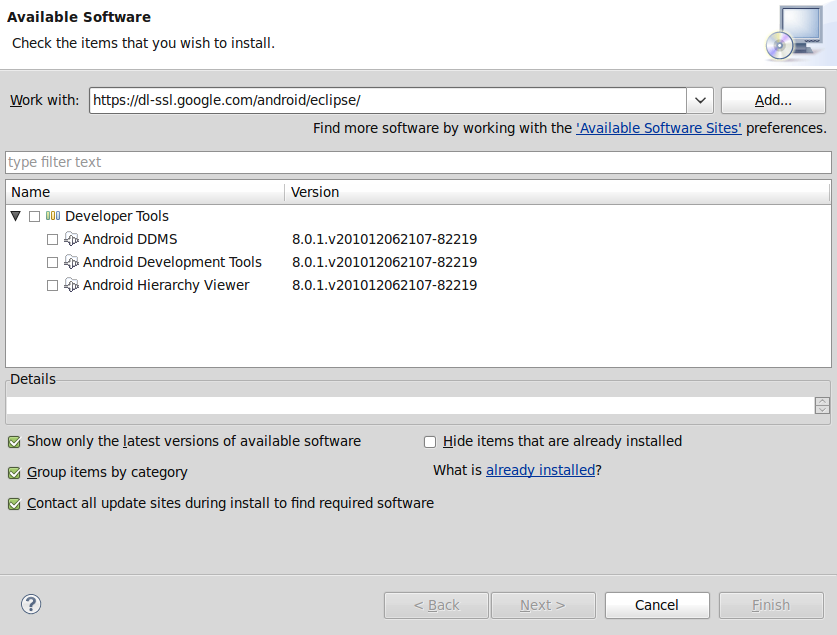Click the Android Hierarchy Viewer feature icon
The width and height of the screenshot is (837, 635).
[72, 285]
